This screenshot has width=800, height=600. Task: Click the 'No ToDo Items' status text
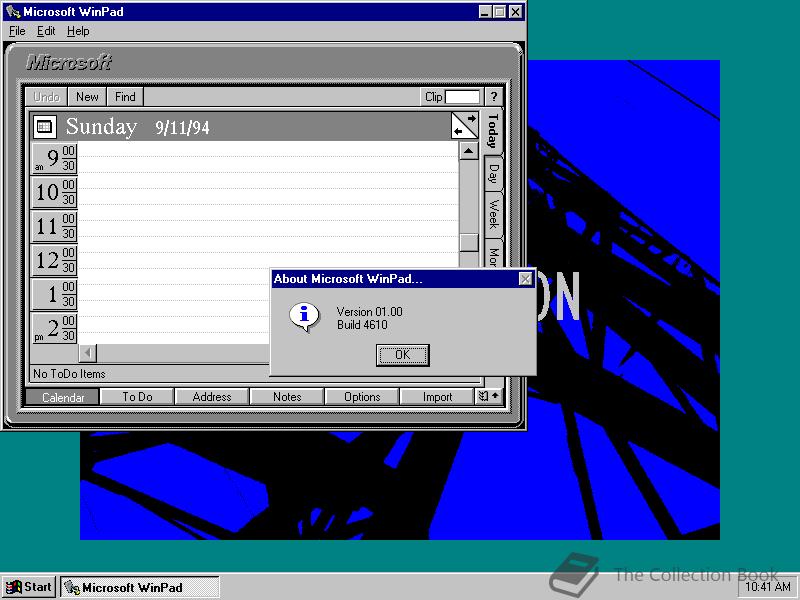pos(69,374)
